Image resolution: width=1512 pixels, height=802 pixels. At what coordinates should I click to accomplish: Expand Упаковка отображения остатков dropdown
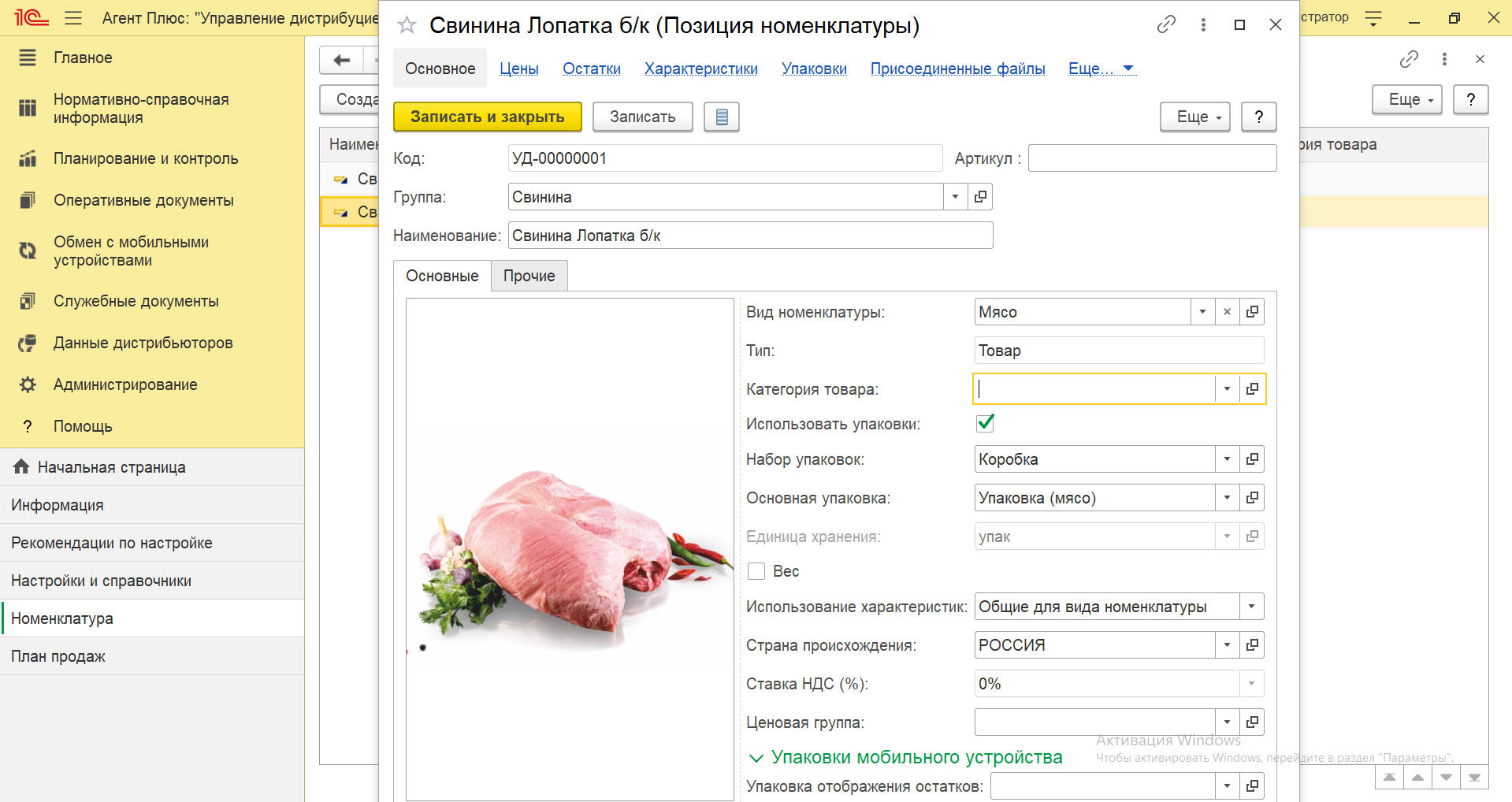(x=1227, y=786)
